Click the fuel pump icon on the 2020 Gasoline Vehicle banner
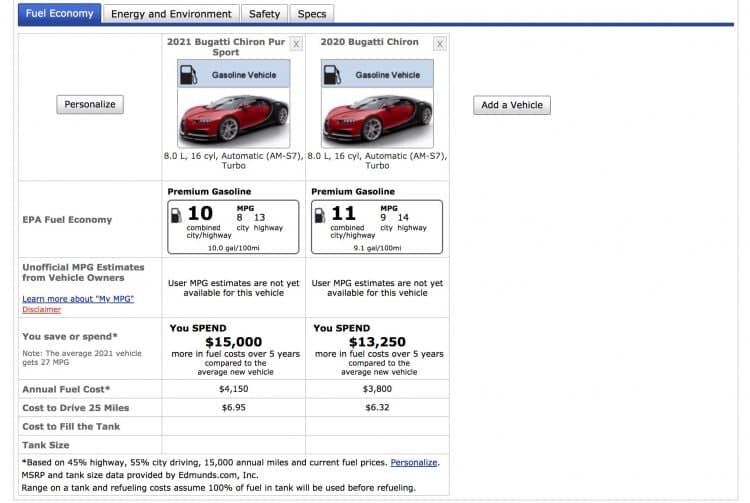Image resolution: width=750 pixels, height=503 pixels. click(332, 75)
